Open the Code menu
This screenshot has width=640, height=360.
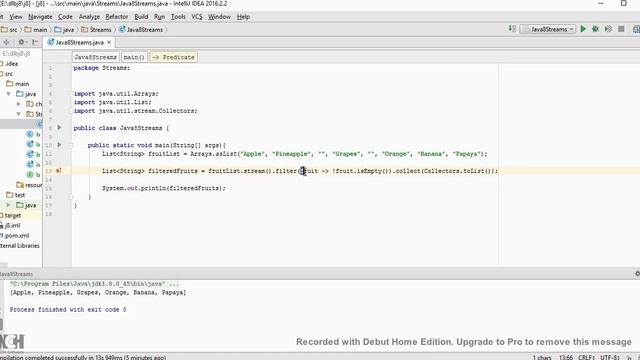pos(65,17)
